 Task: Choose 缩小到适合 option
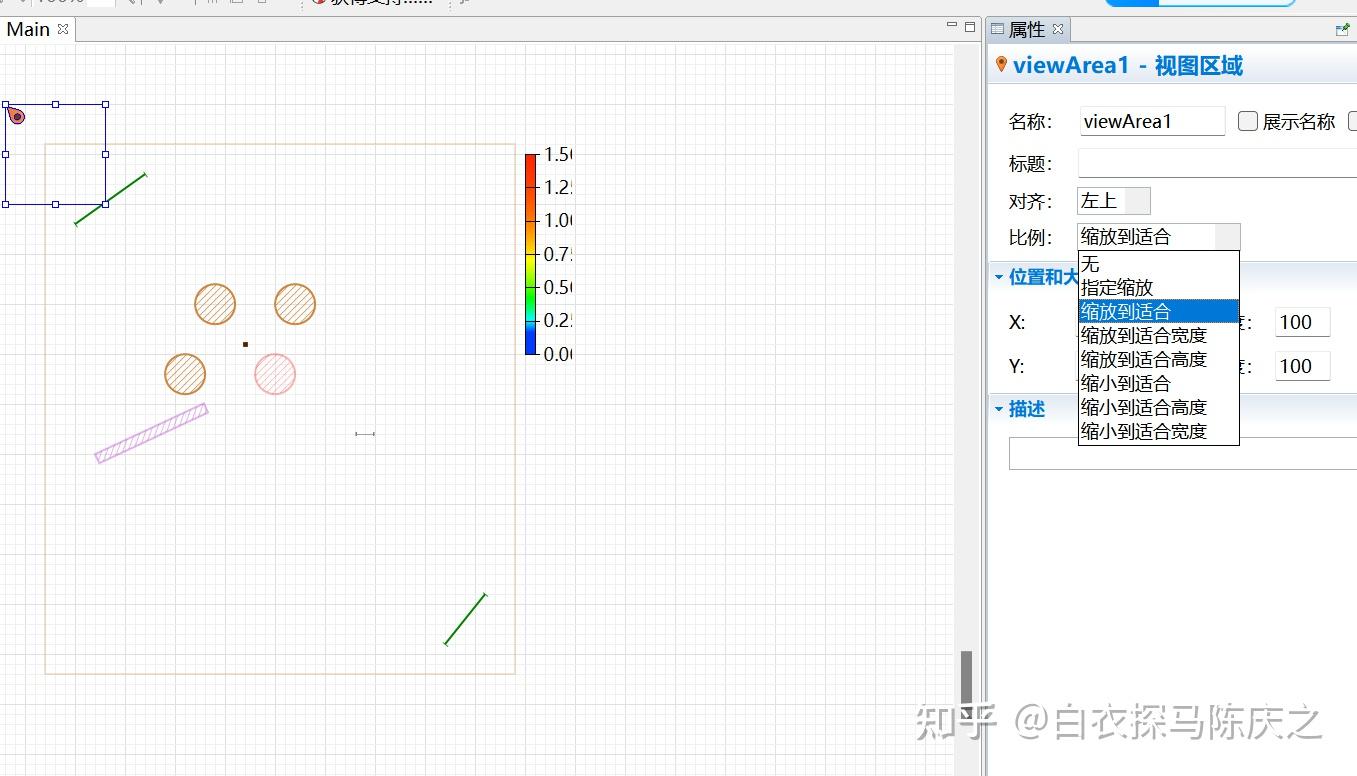tap(1158, 383)
